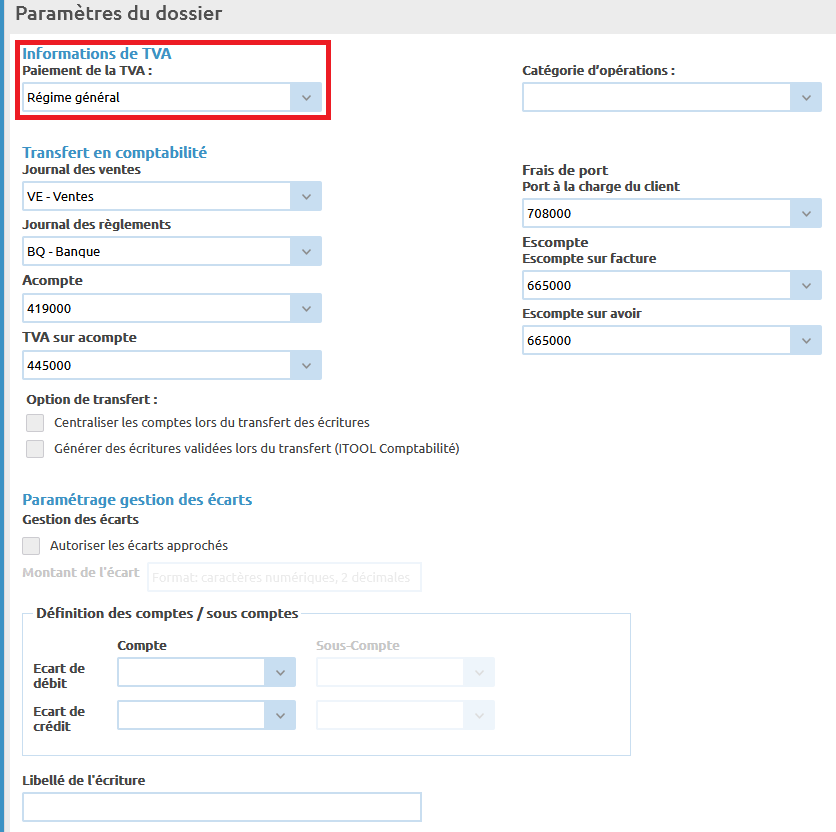The height and width of the screenshot is (832, 836).
Task: Click the Ecart de crédit Sous-Compte dropdown
Action: (405, 714)
